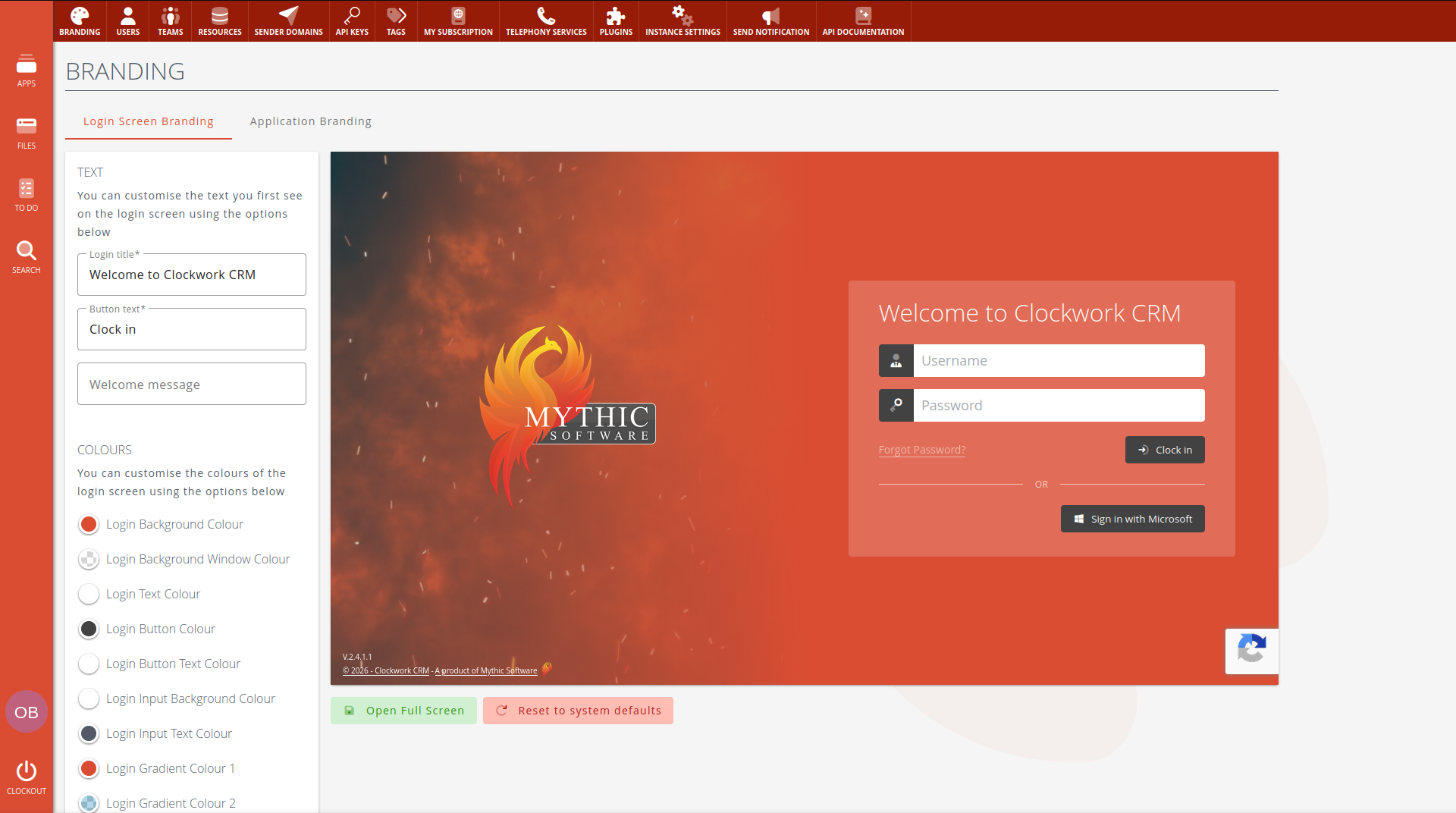This screenshot has height=813, width=1456.
Task: Pick the Login Gradient Colour 1 swatch
Action: point(89,768)
